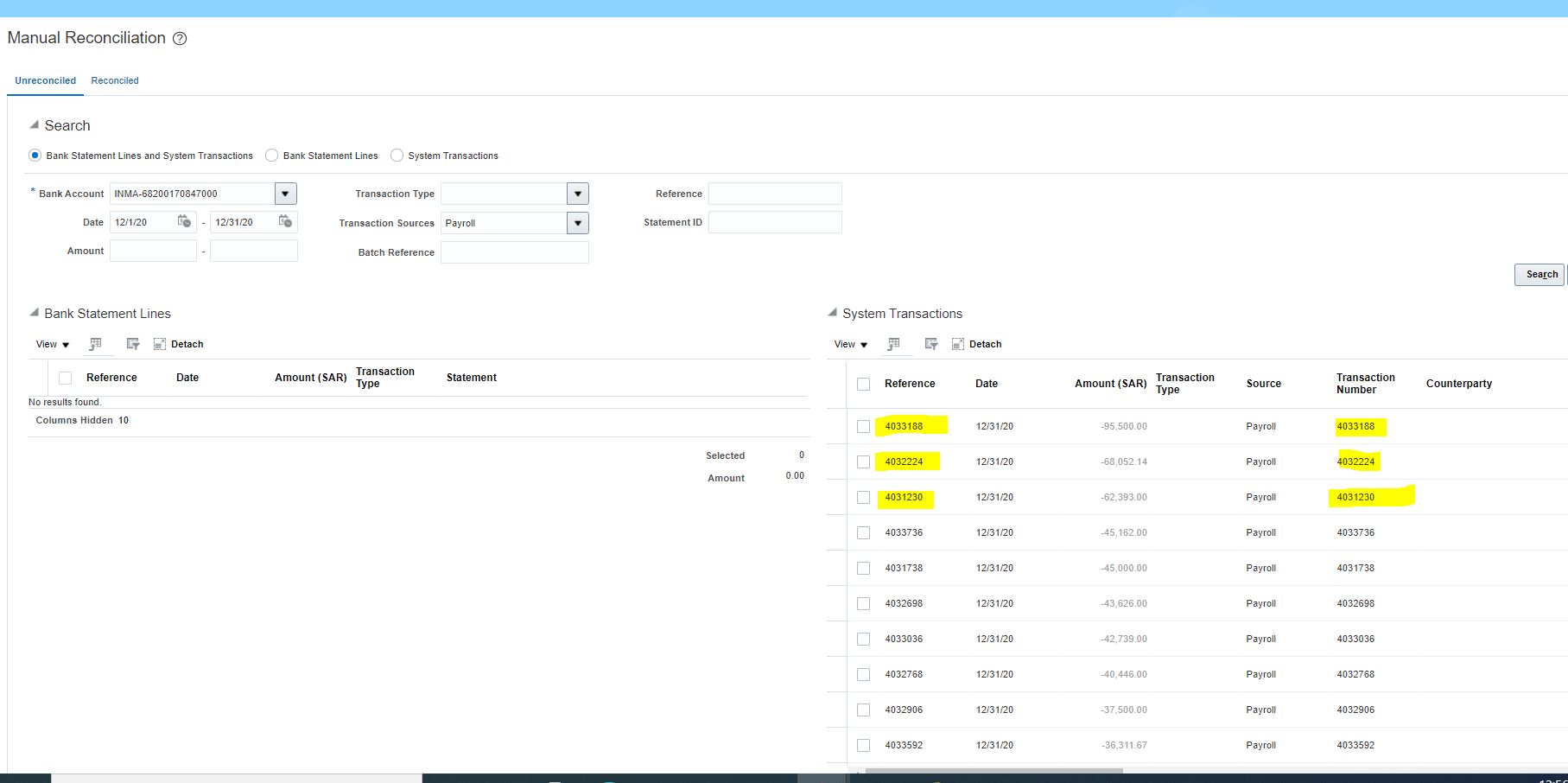Choose the Bank Statement Lines search option

click(272, 155)
